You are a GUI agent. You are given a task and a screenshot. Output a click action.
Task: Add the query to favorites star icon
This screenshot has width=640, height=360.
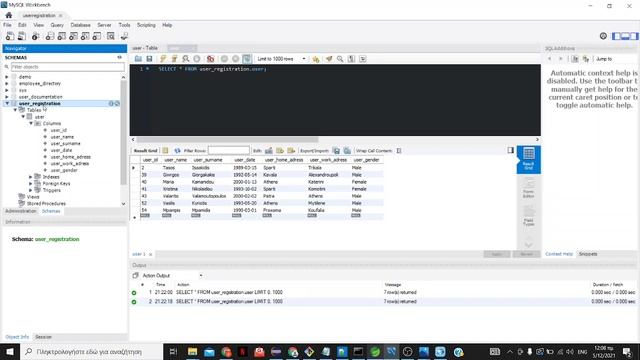[x=316, y=59]
